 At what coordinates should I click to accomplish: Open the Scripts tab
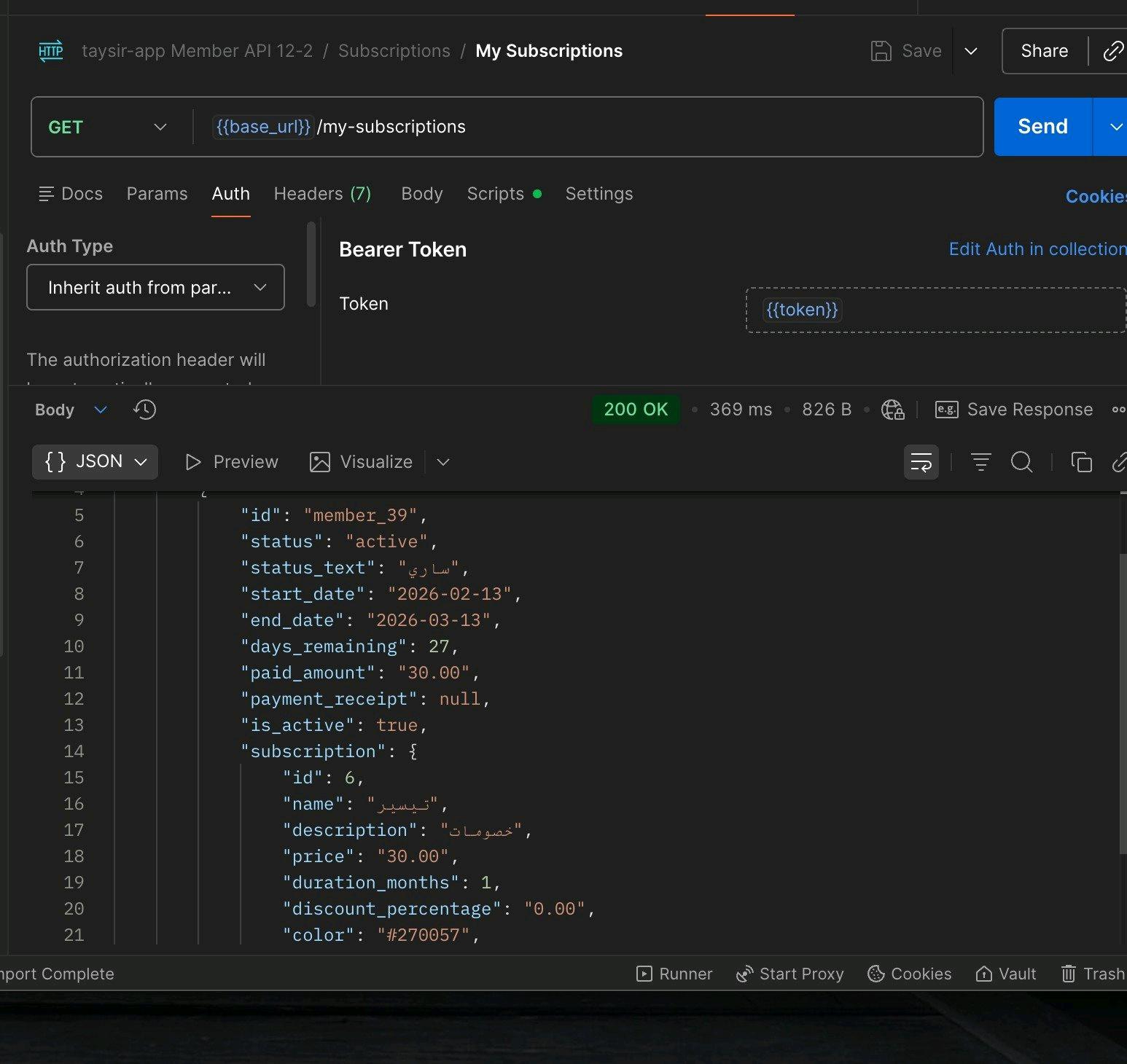(496, 194)
